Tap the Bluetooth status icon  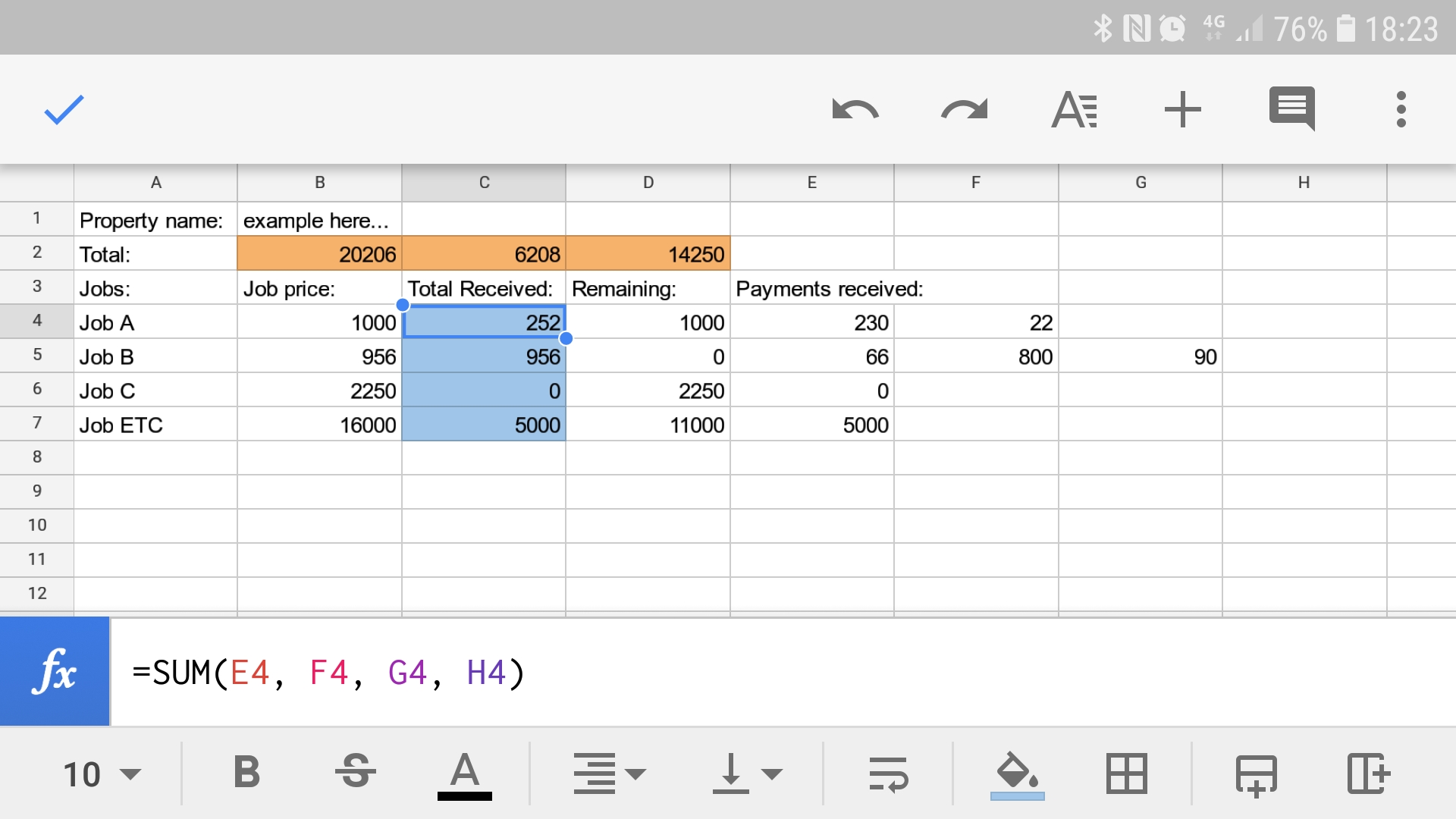click(1103, 29)
